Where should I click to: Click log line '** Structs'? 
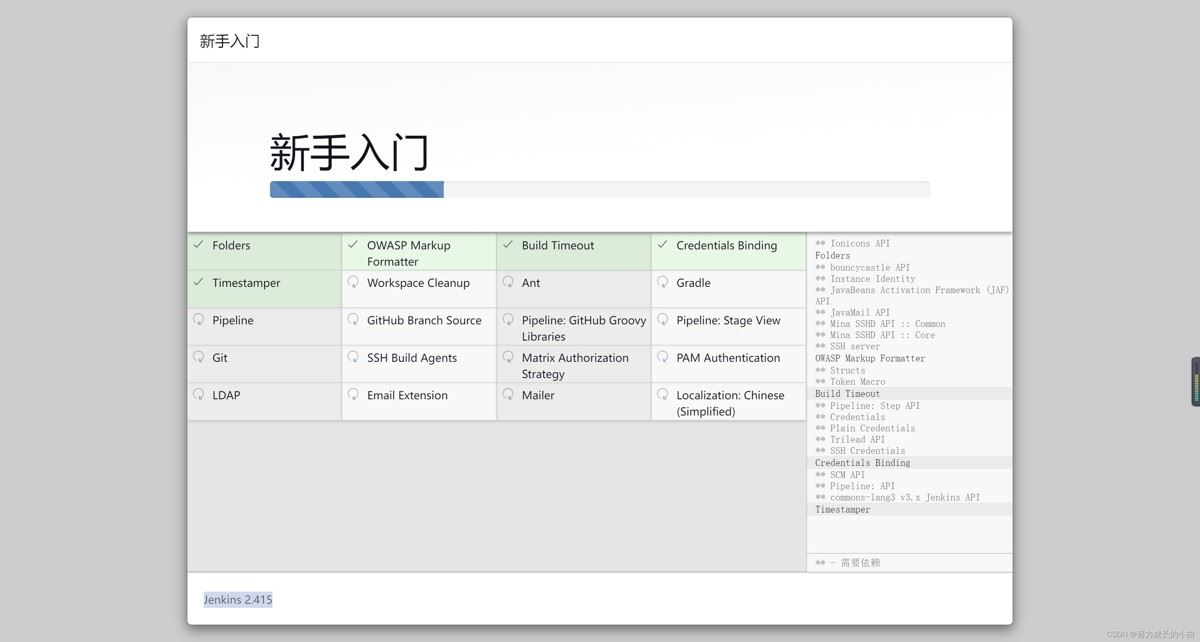(x=840, y=370)
